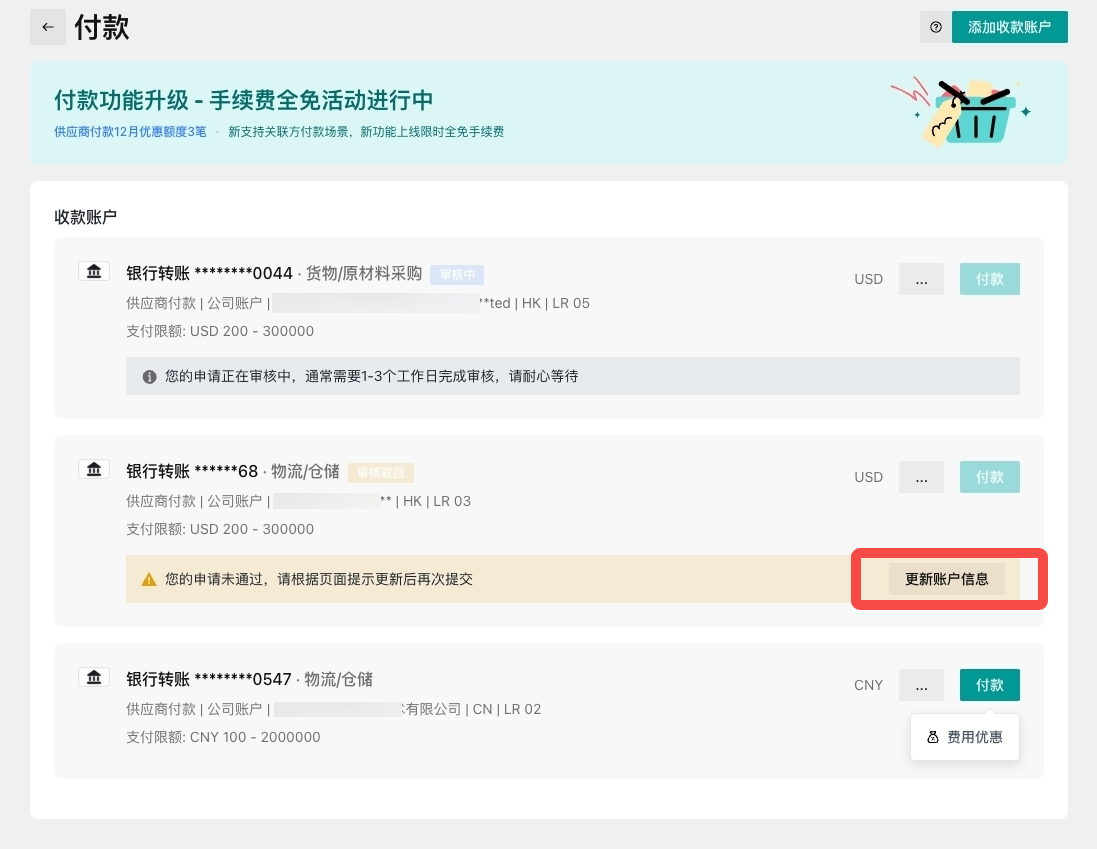
Task: Expand more options for CNY account 0547
Action: click(x=921, y=685)
